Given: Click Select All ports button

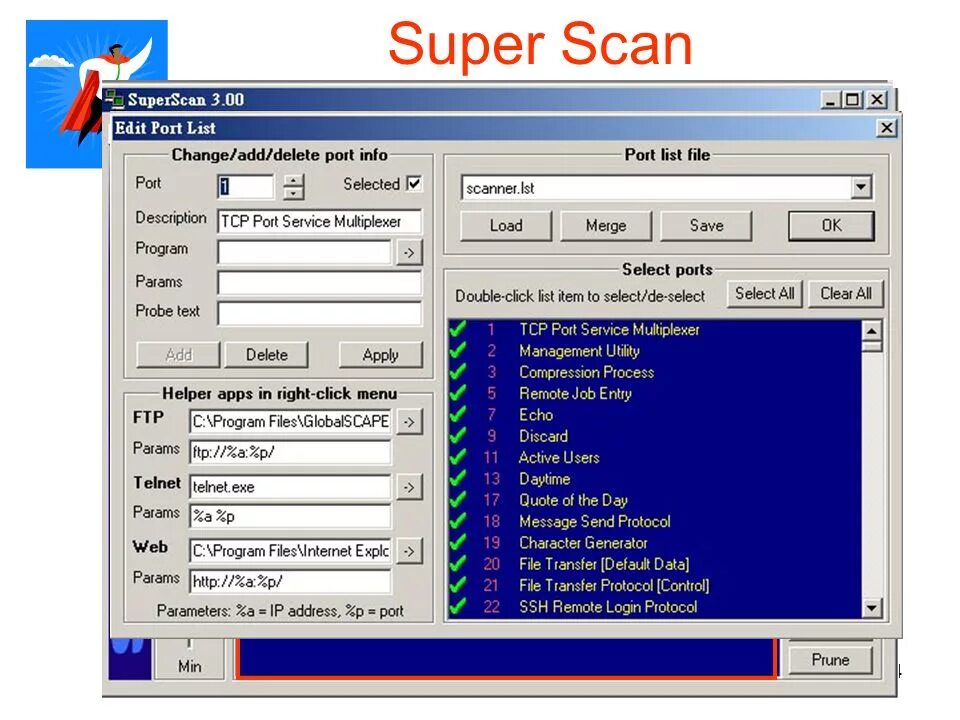Looking at the screenshot, I should [x=765, y=294].
